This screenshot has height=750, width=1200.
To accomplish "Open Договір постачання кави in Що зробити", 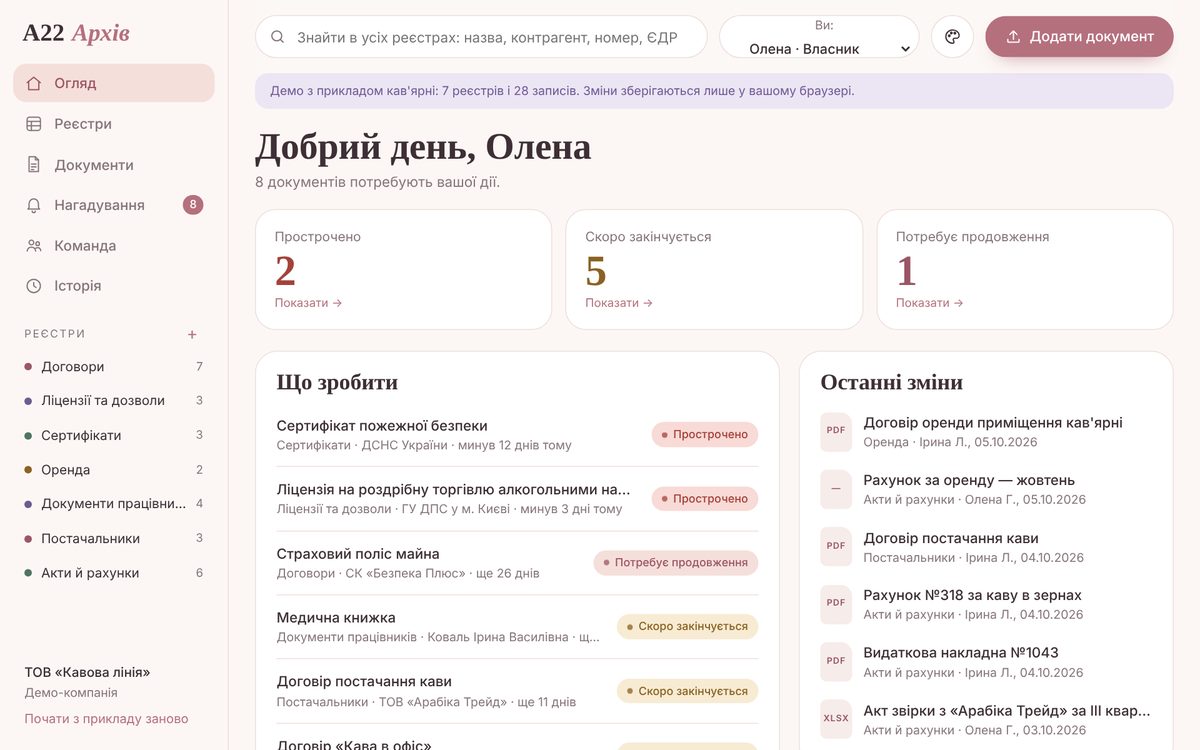I will pyautogui.click(x=517, y=691).
